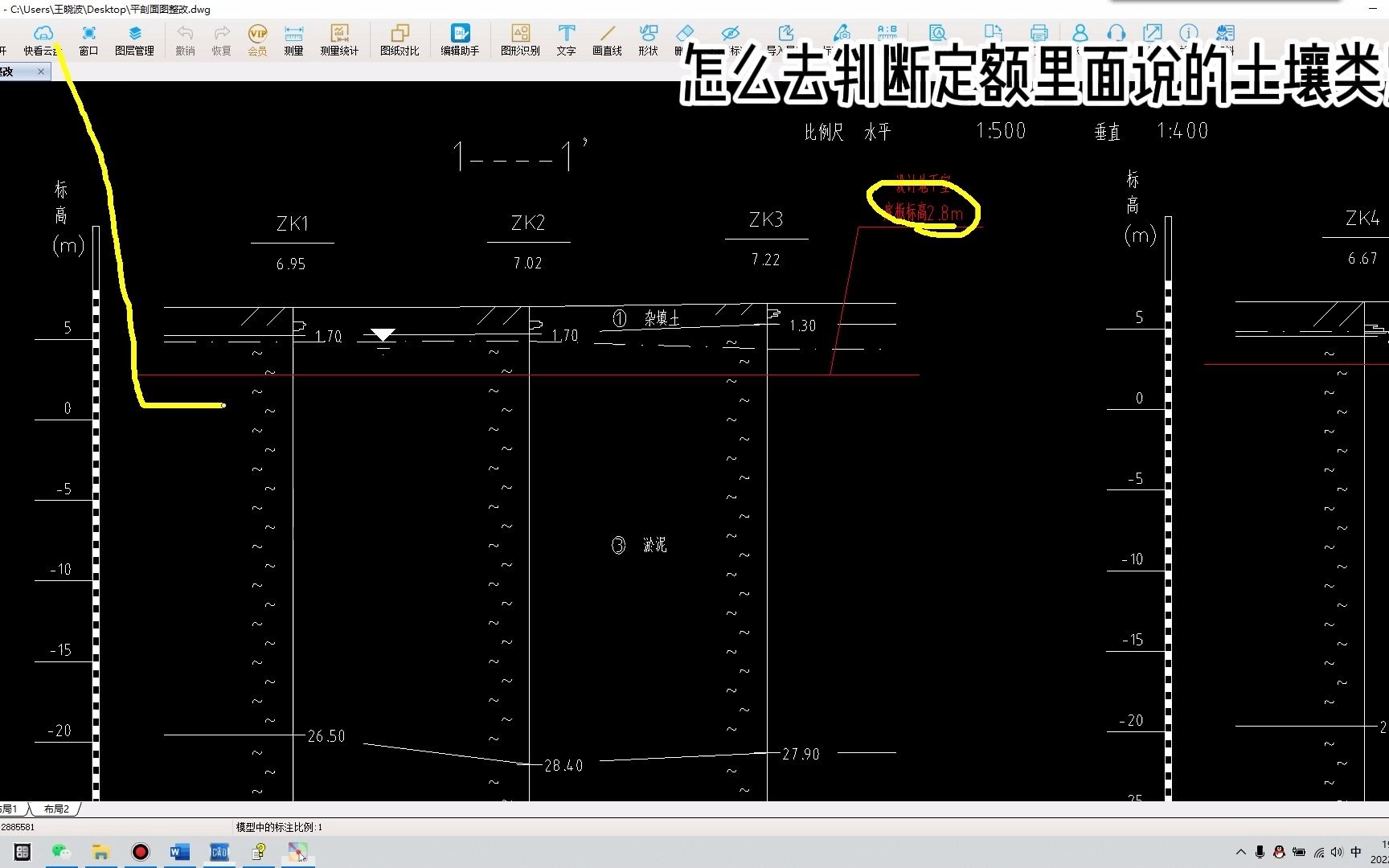Click the 模型中的标注比例 status text
Screen dimensions: 1389x868
click(x=279, y=827)
